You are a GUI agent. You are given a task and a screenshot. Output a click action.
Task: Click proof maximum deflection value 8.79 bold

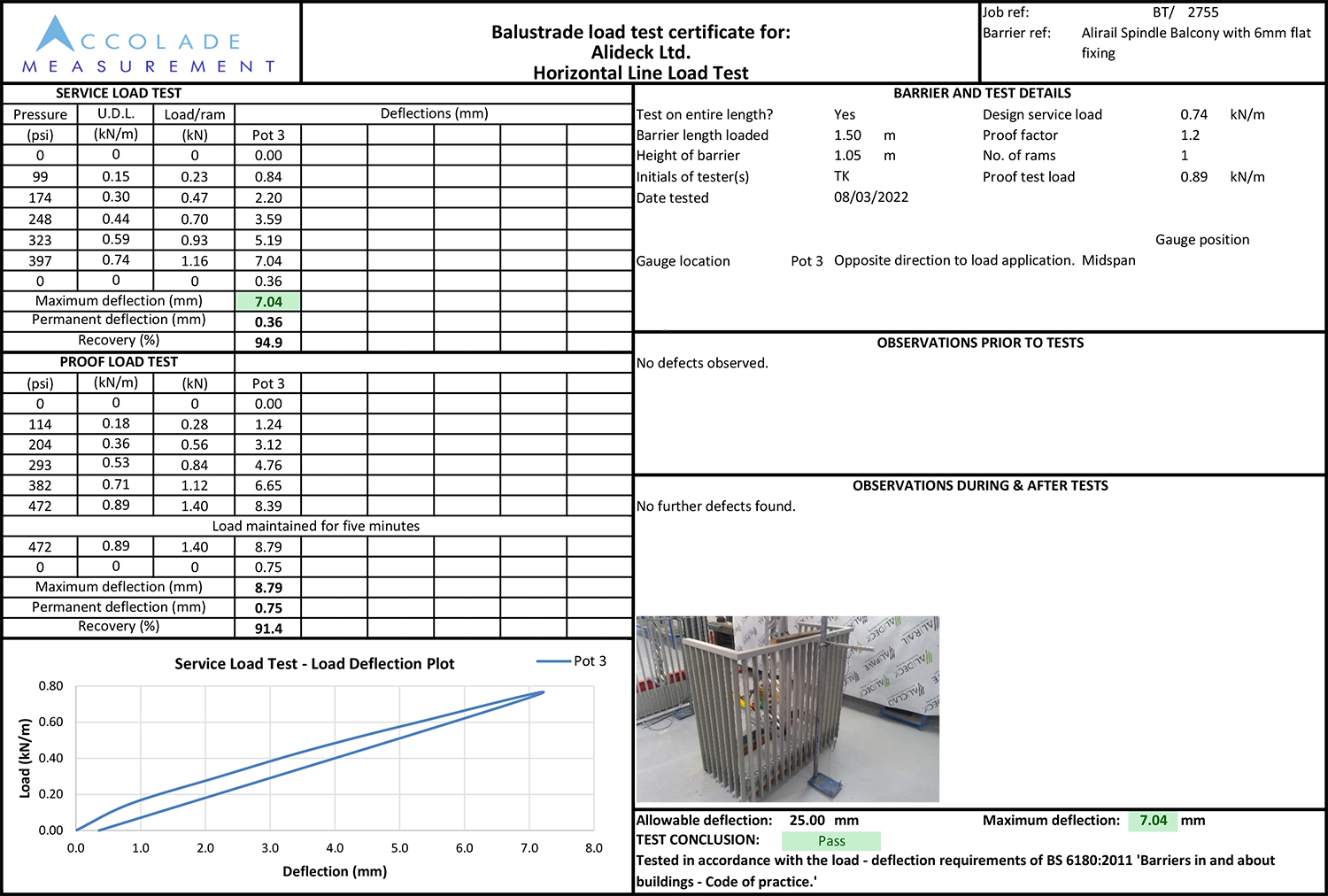(x=268, y=588)
